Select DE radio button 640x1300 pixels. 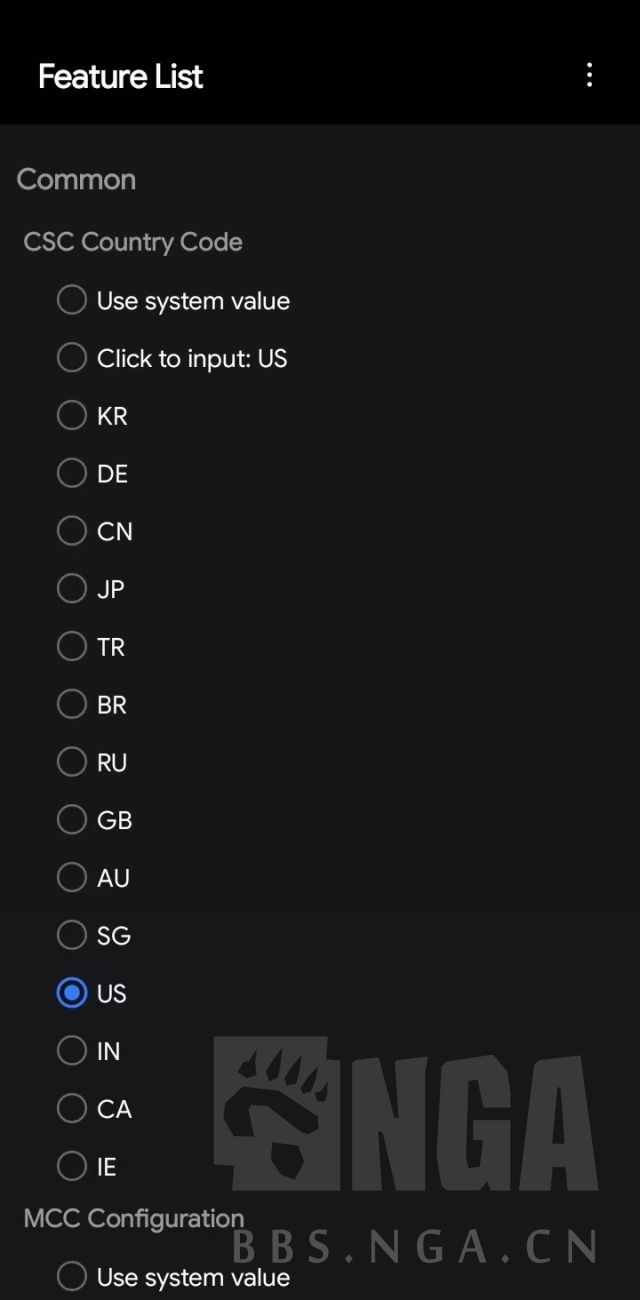(x=72, y=473)
